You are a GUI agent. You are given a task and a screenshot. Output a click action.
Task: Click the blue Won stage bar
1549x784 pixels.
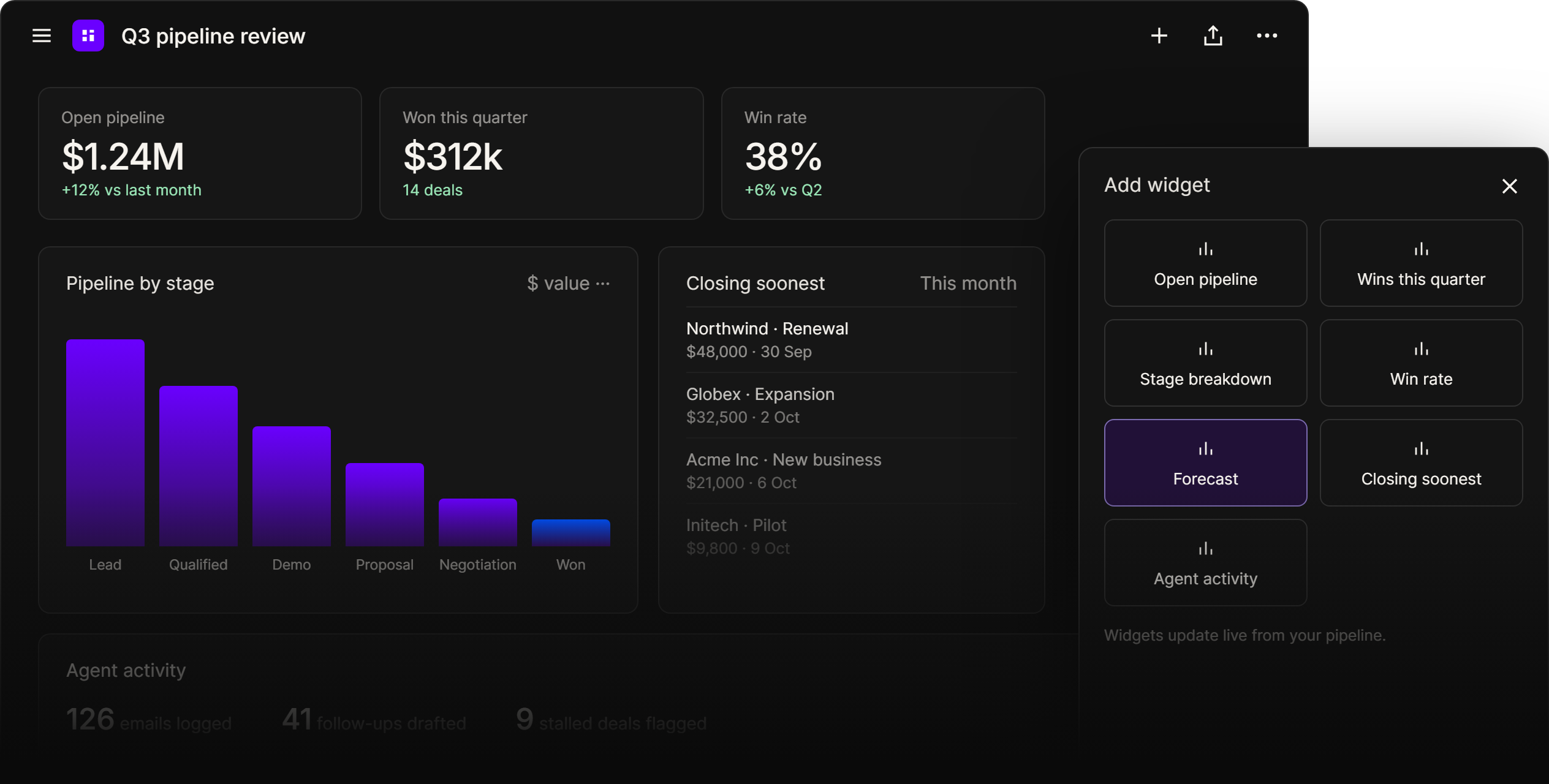tap(571, 533)
